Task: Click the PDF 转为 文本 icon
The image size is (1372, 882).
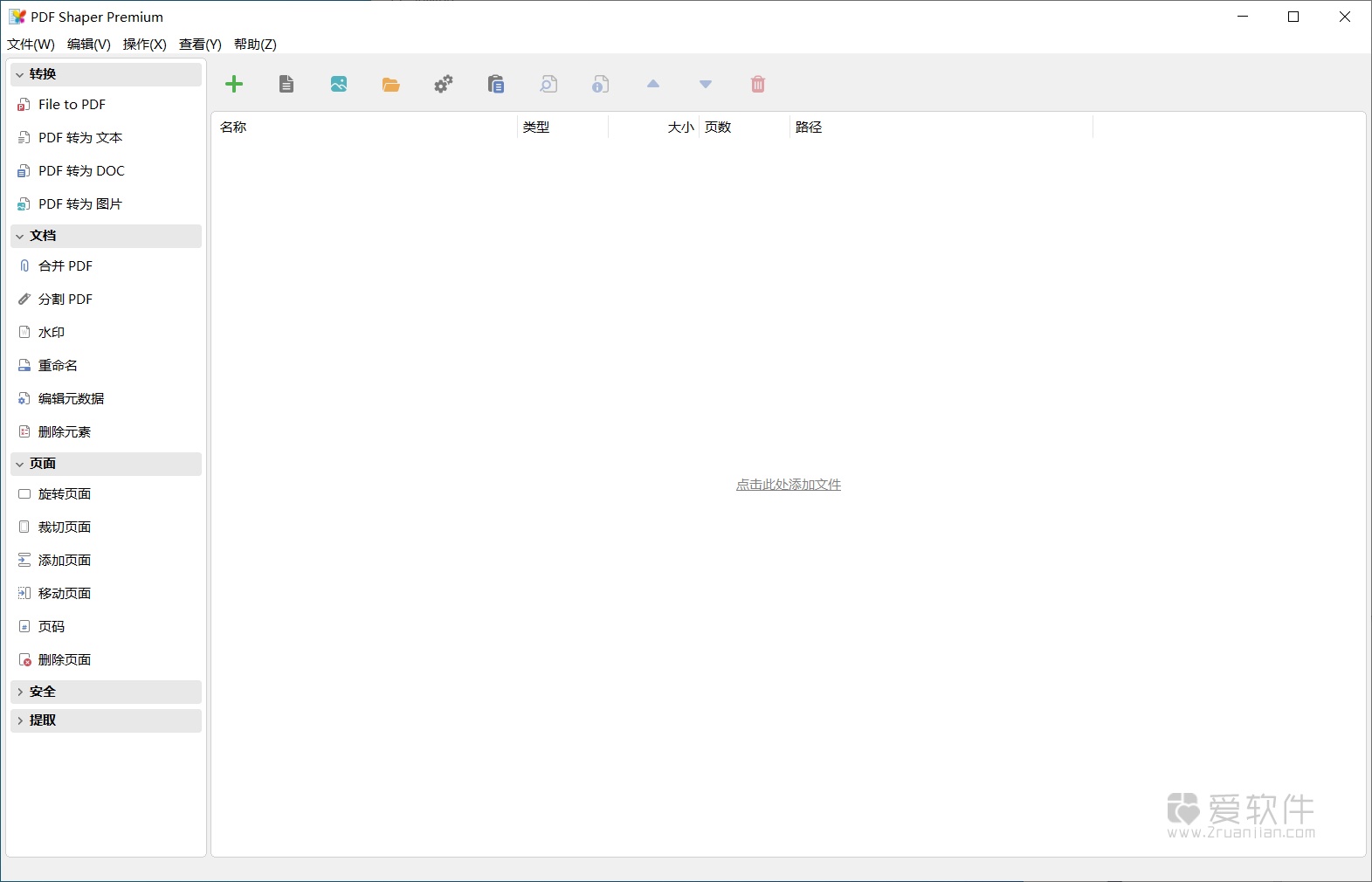Action: [x=24, y=138]
